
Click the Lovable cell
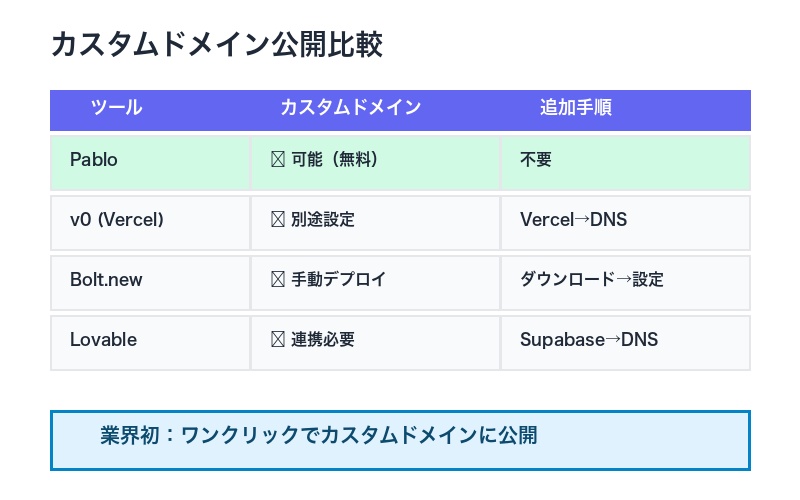pos(103,340)
